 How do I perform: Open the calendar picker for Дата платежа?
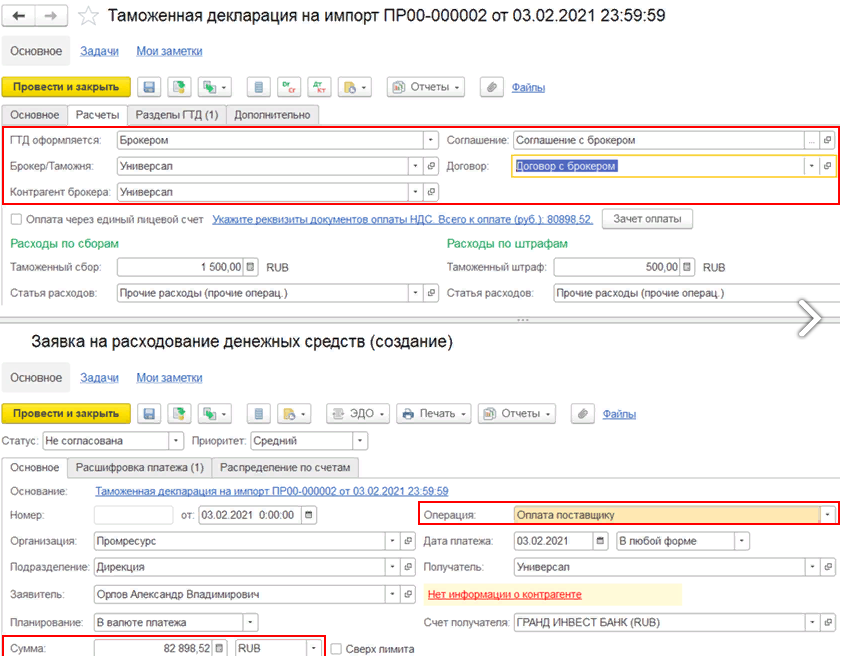point(600,541)
